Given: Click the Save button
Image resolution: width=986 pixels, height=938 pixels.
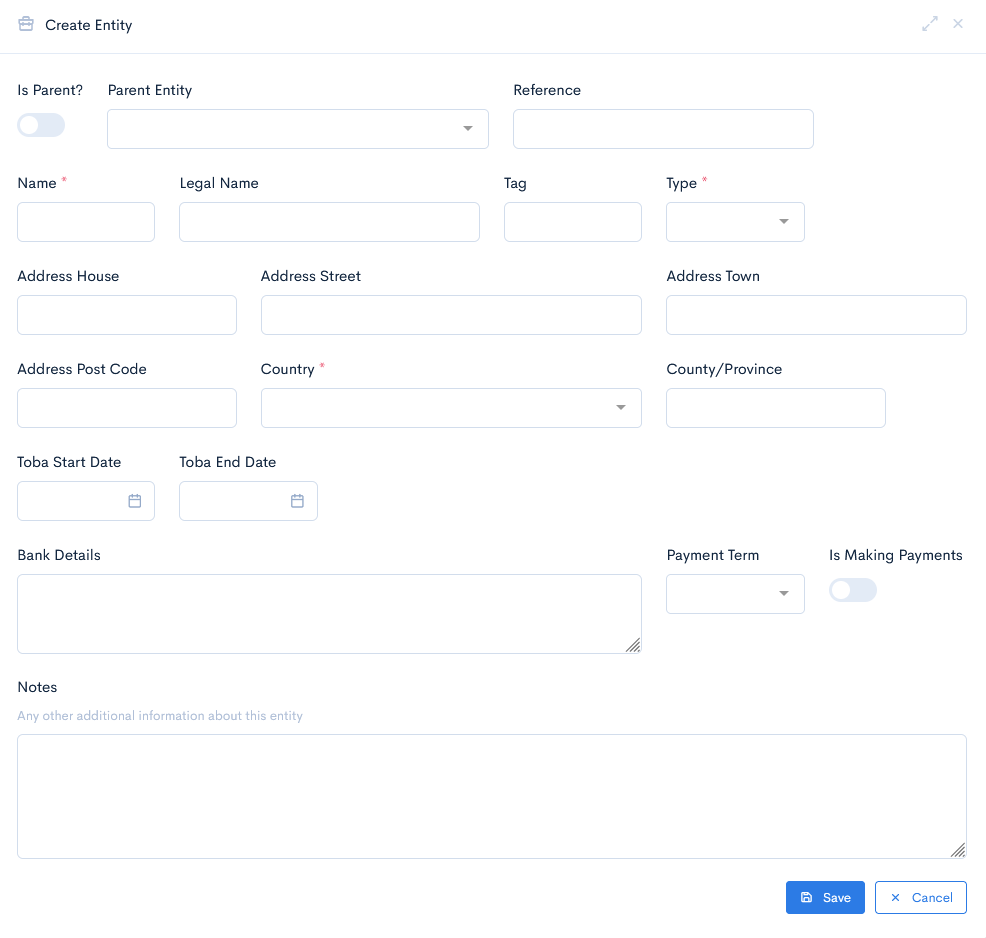Looking at the screenshot, I should click(x=825, y=897).
